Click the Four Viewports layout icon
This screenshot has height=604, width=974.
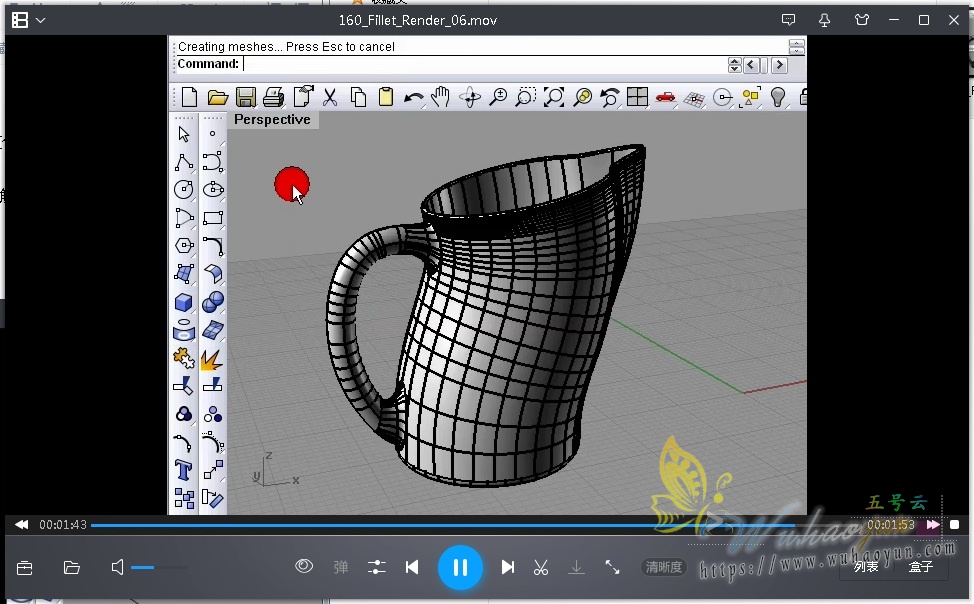click(637, 97)
